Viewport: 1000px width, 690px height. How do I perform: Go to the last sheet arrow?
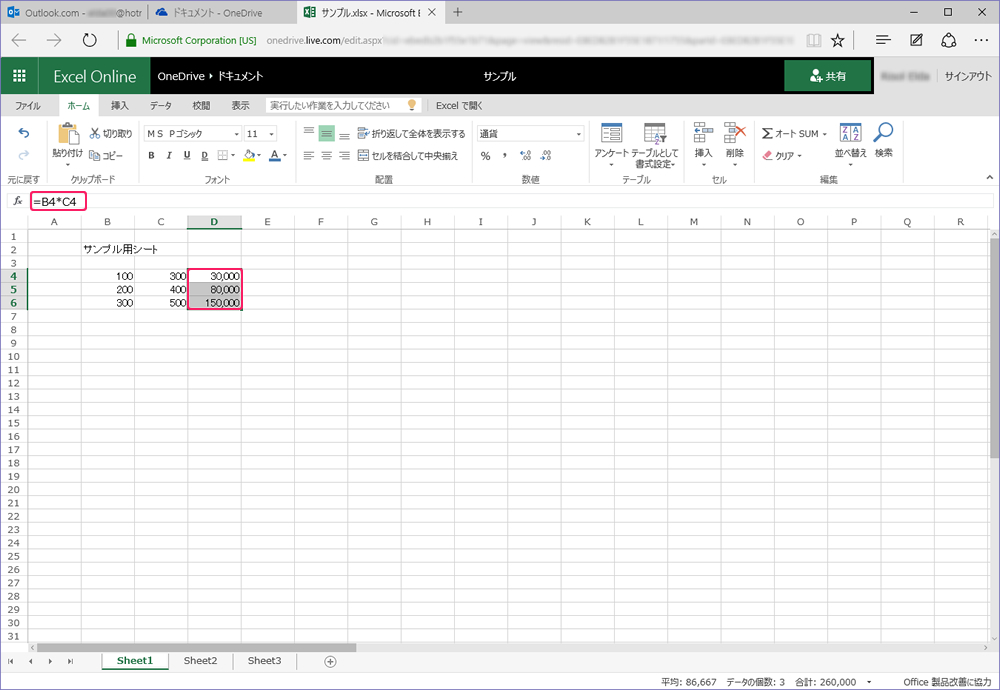tap(70, 661)
